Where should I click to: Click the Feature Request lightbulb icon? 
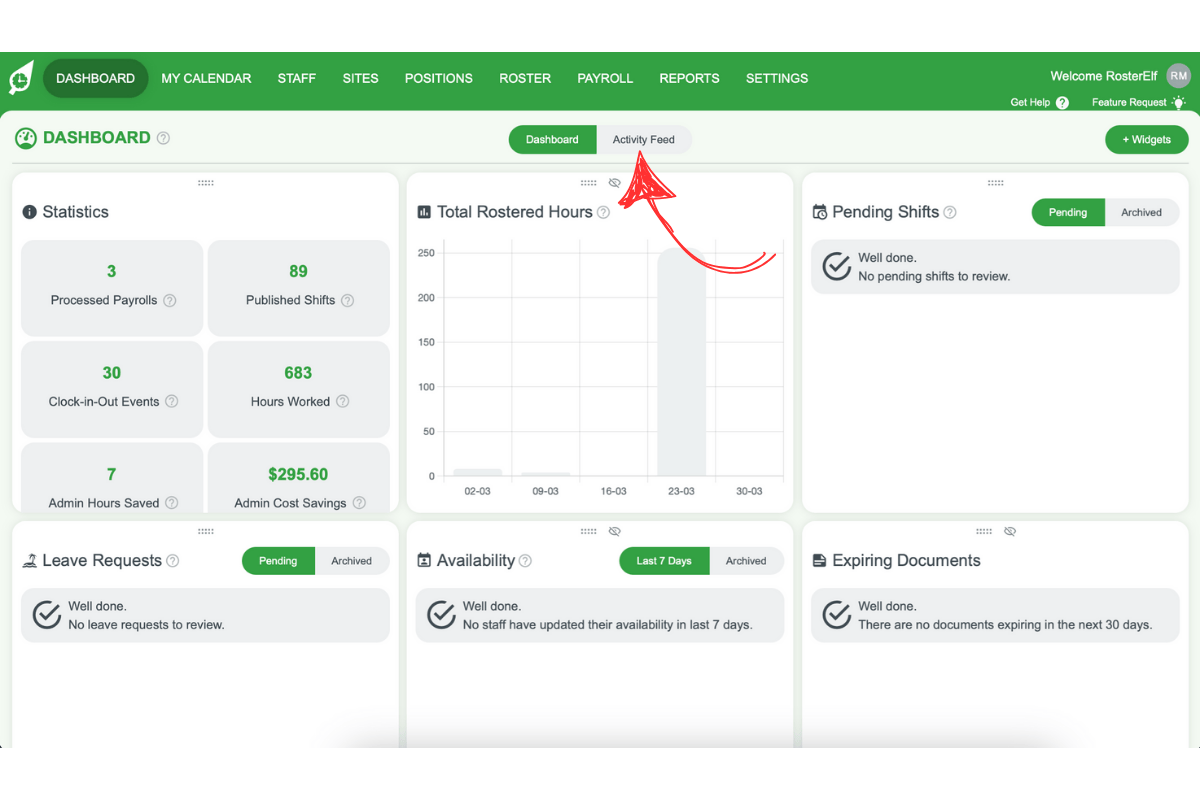coord(1179,102)
